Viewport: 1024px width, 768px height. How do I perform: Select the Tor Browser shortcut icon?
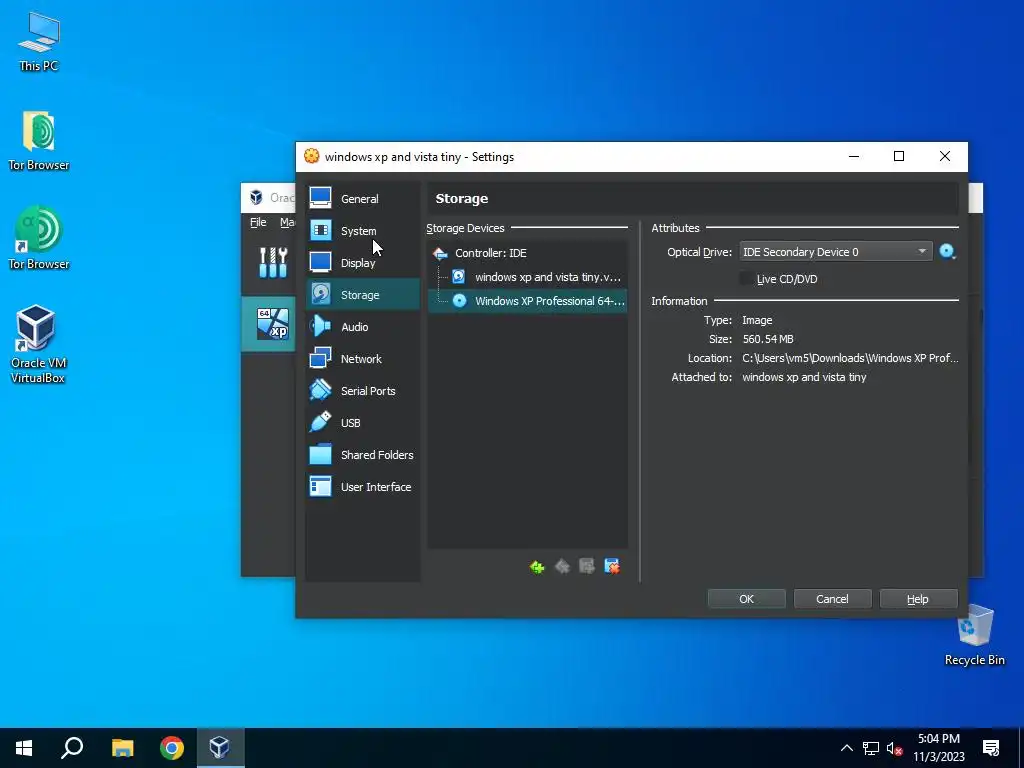point(39,238)
